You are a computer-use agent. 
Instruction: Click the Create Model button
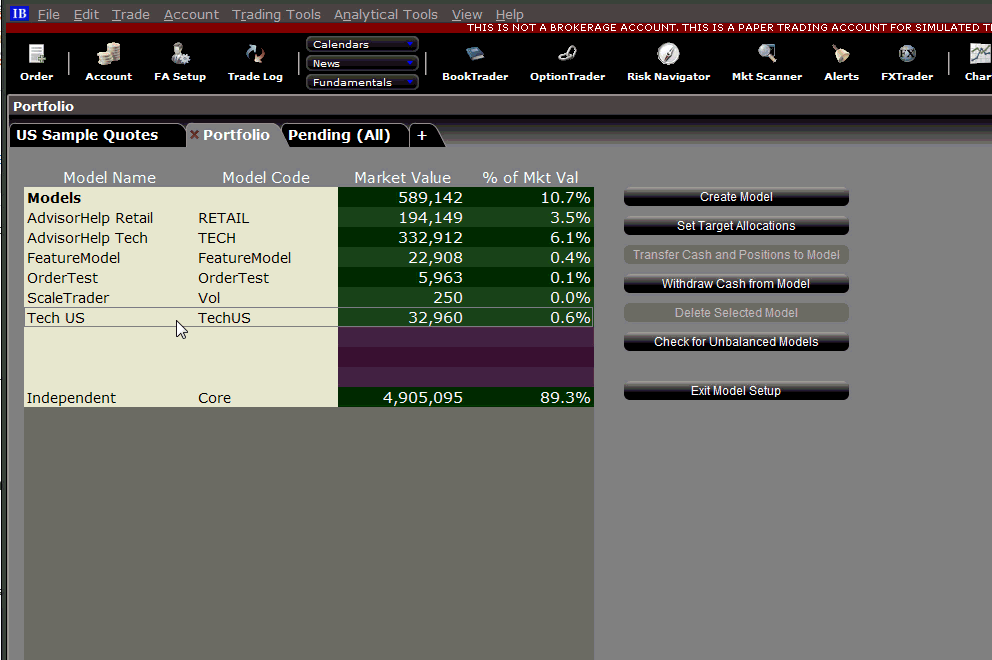click(x=736, y=197)
